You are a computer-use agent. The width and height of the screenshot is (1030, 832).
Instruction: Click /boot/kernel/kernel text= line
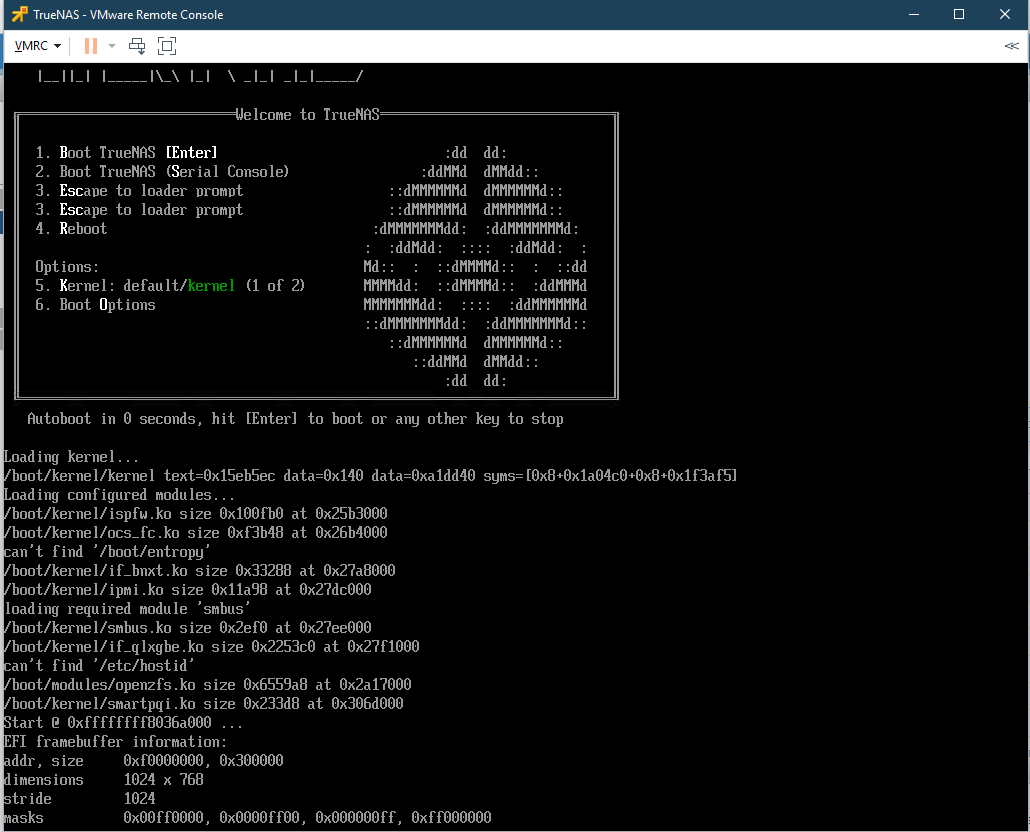[x=370, y=476]
